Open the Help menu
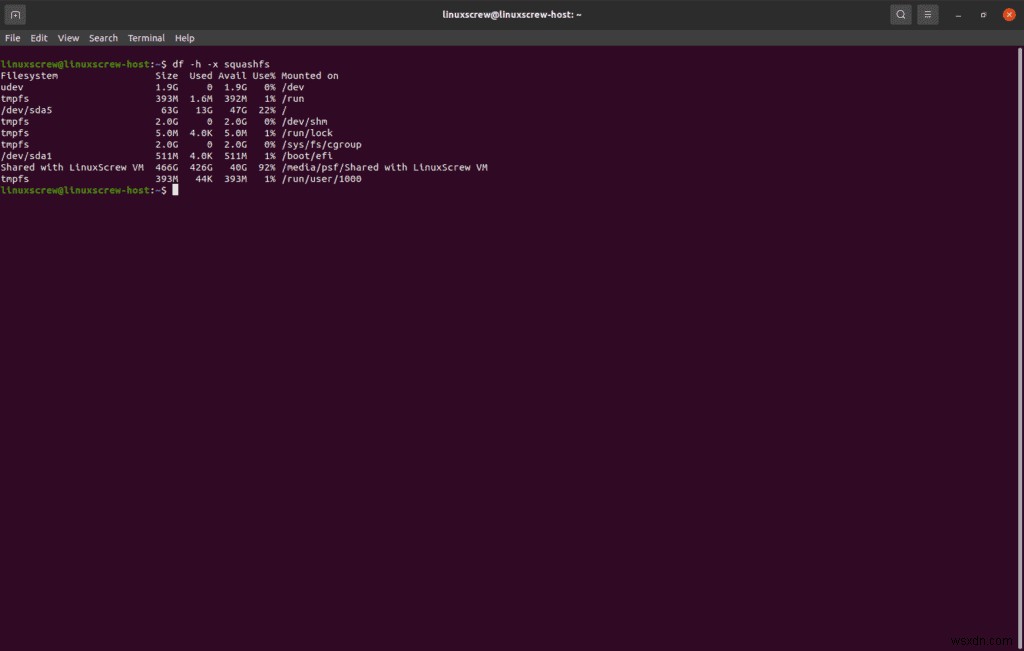Viewport: 1024px width, 651px height. [x=184, y=37]
